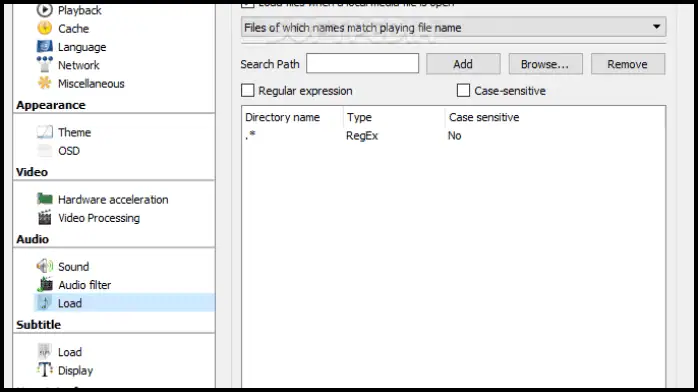698x392 pixels.
Task: Open Display under Subtitle
Action: [x=76, y=371]
